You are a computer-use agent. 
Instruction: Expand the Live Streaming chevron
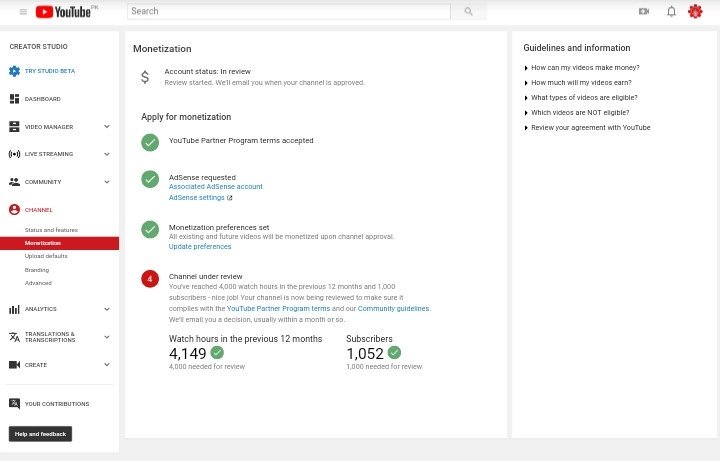click(x=107, y=154)
